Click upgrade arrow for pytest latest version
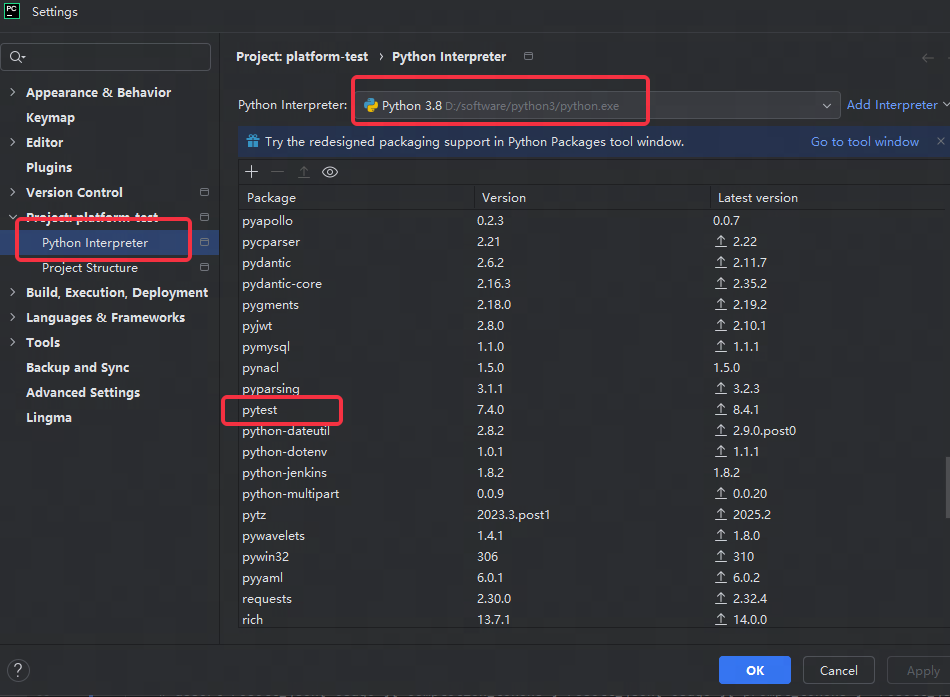This screenshot has width=950, height=697. pos(720,409)
